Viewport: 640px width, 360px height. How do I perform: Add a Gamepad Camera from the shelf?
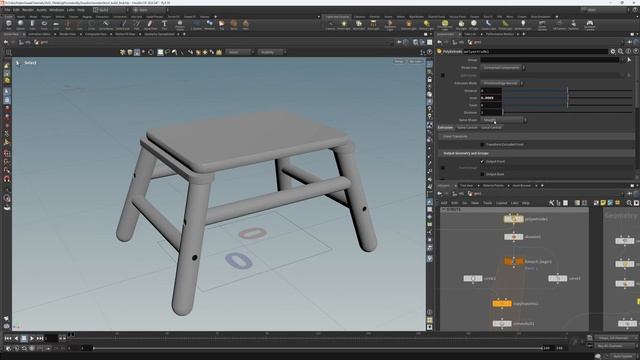point(590,25)
